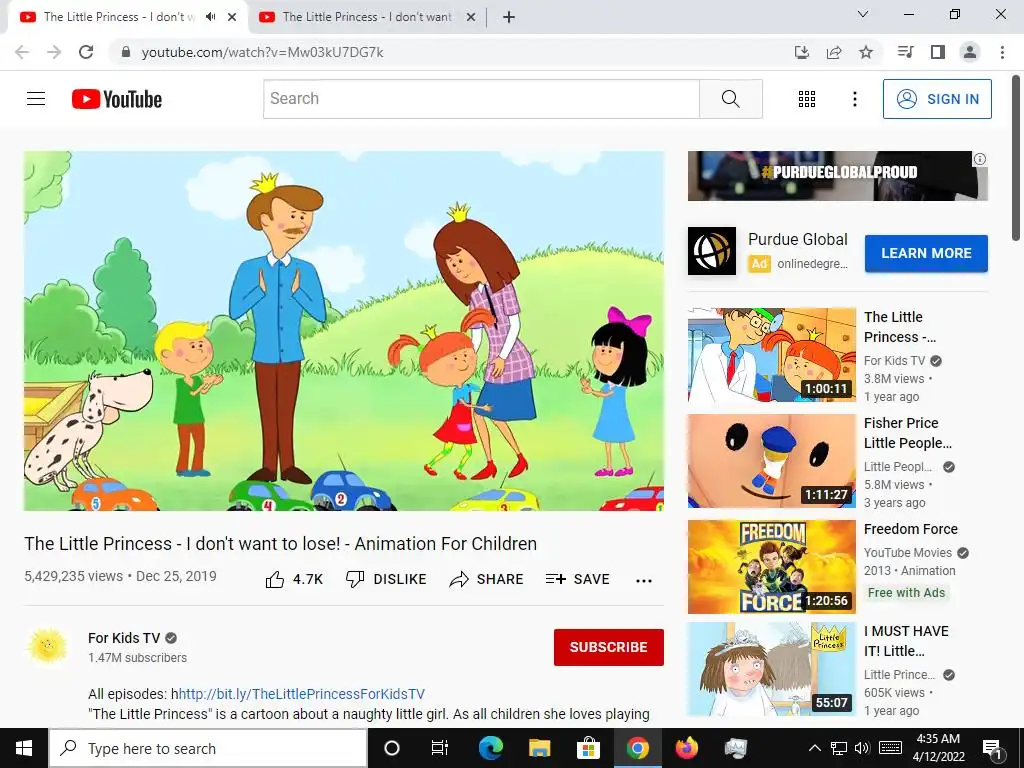This screenshot has width=1024, height=768.
Task: Launch Firefox from taskbar
Action: click(x=686, y=748)
